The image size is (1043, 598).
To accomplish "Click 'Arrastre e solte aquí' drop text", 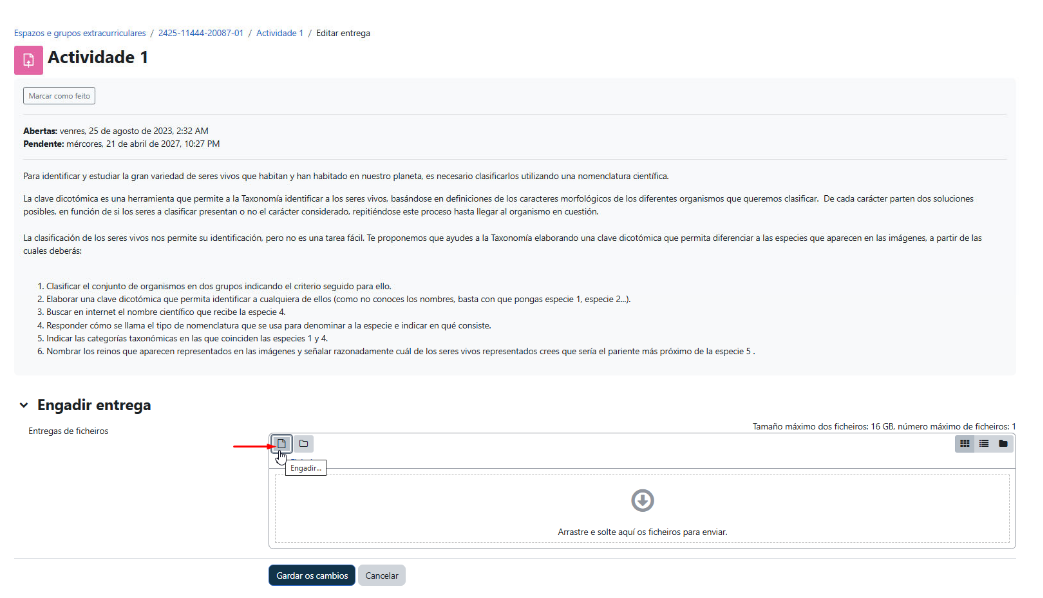I will (642, 532).
